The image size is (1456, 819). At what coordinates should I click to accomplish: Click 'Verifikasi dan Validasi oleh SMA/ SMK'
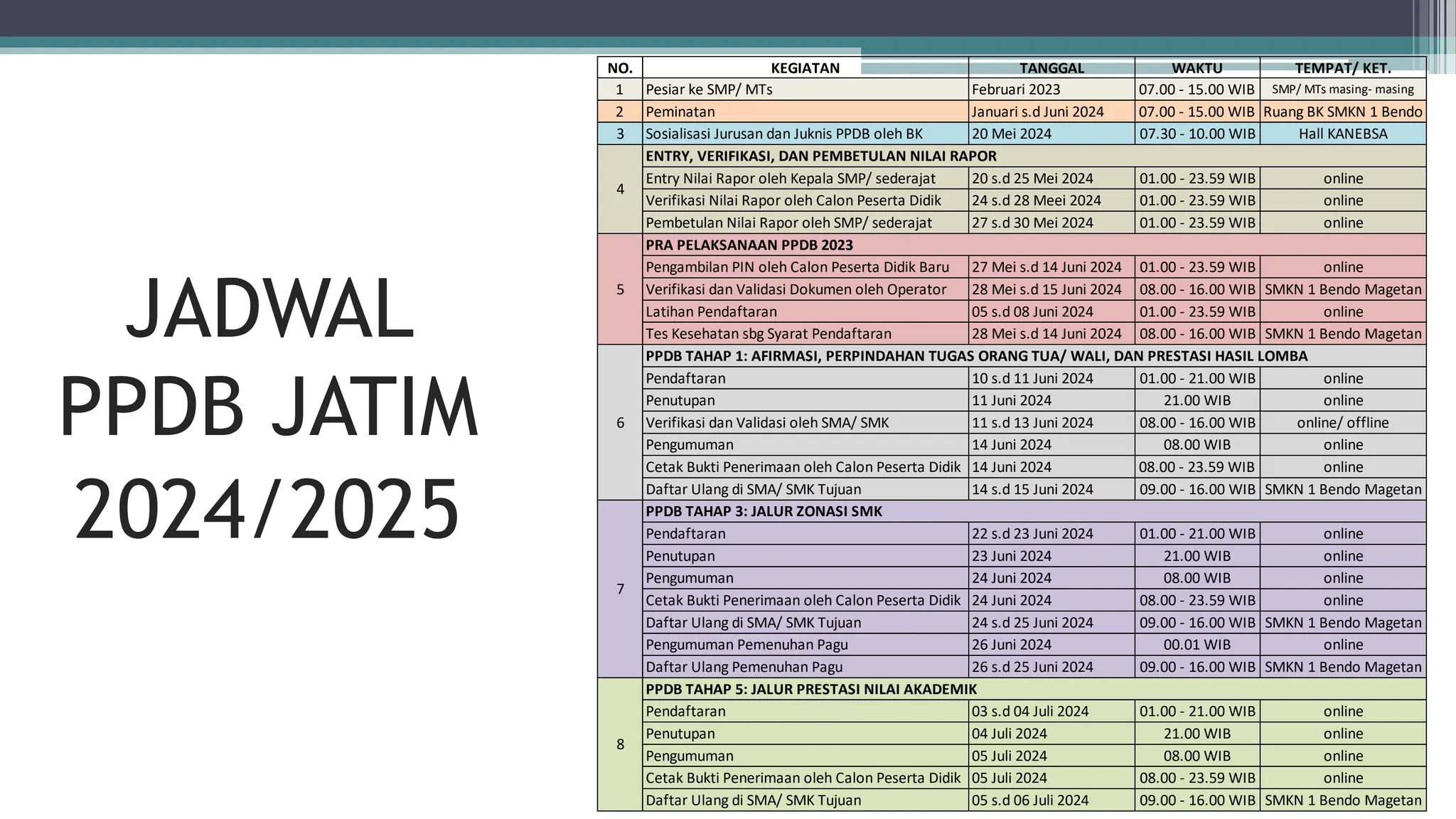pyautogui.click(x=805, y=422)
